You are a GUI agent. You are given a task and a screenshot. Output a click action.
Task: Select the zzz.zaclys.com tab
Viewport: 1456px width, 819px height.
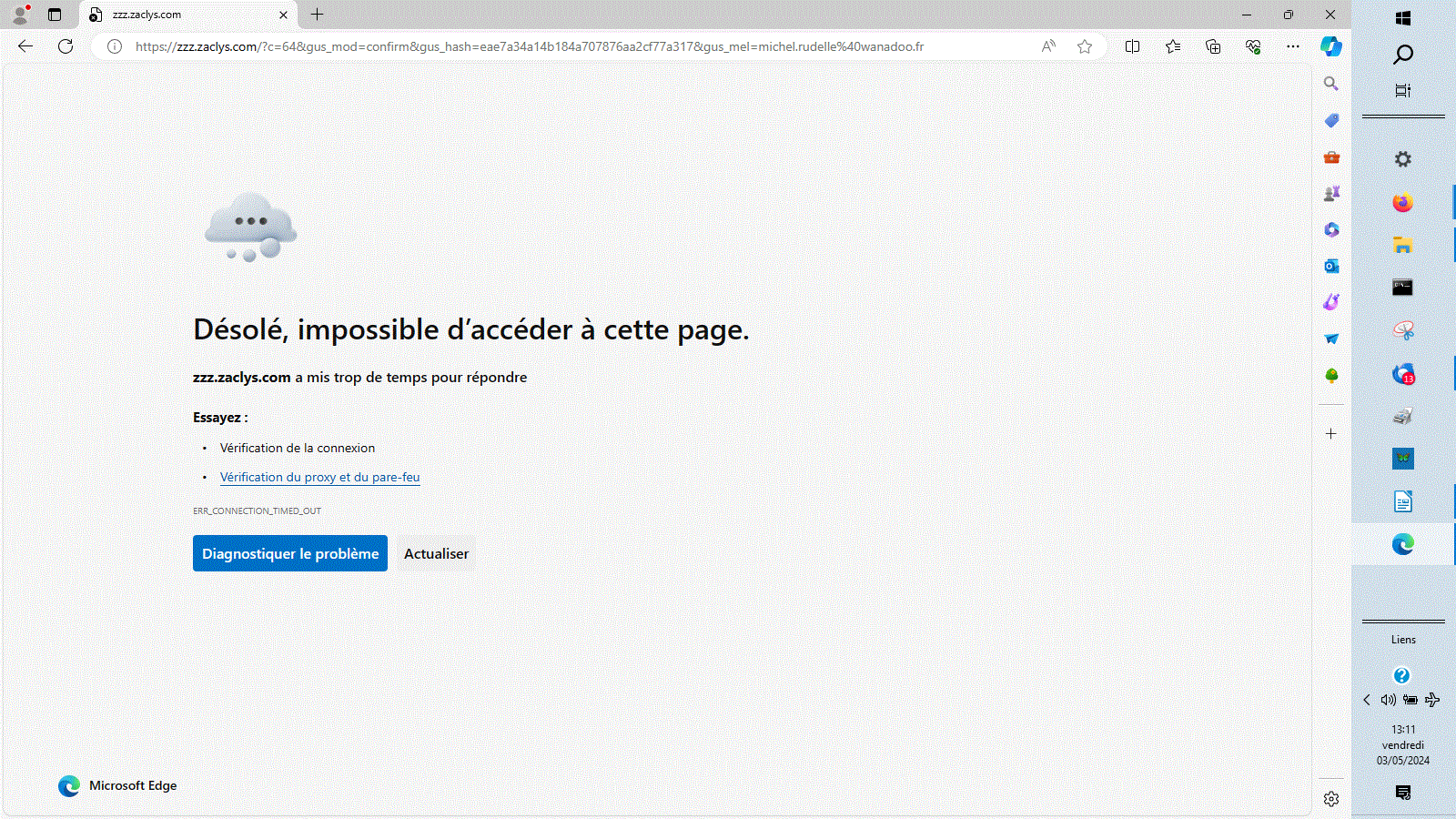tap(188, 15)
